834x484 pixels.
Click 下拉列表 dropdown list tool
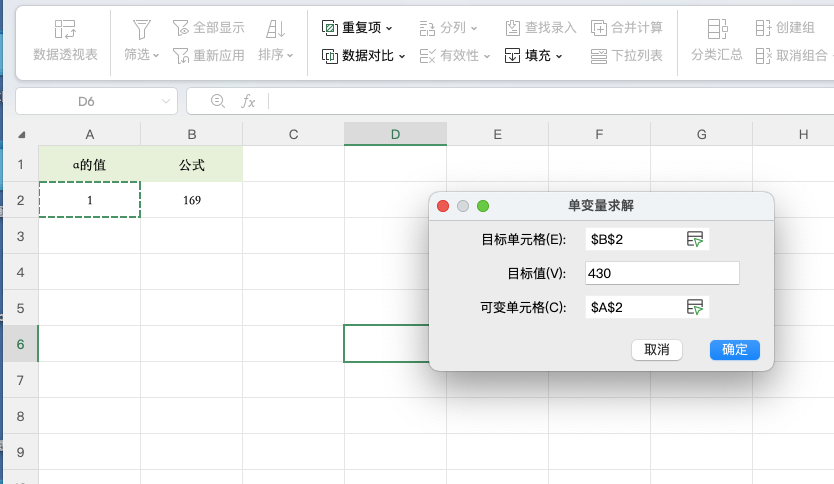(x=599, y=56)
